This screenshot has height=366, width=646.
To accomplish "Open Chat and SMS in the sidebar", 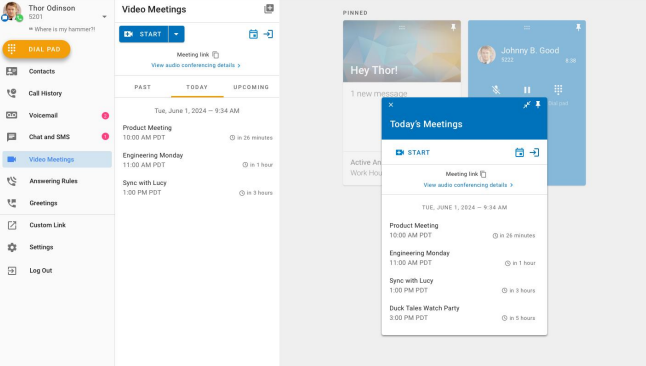I will [57, 137].
